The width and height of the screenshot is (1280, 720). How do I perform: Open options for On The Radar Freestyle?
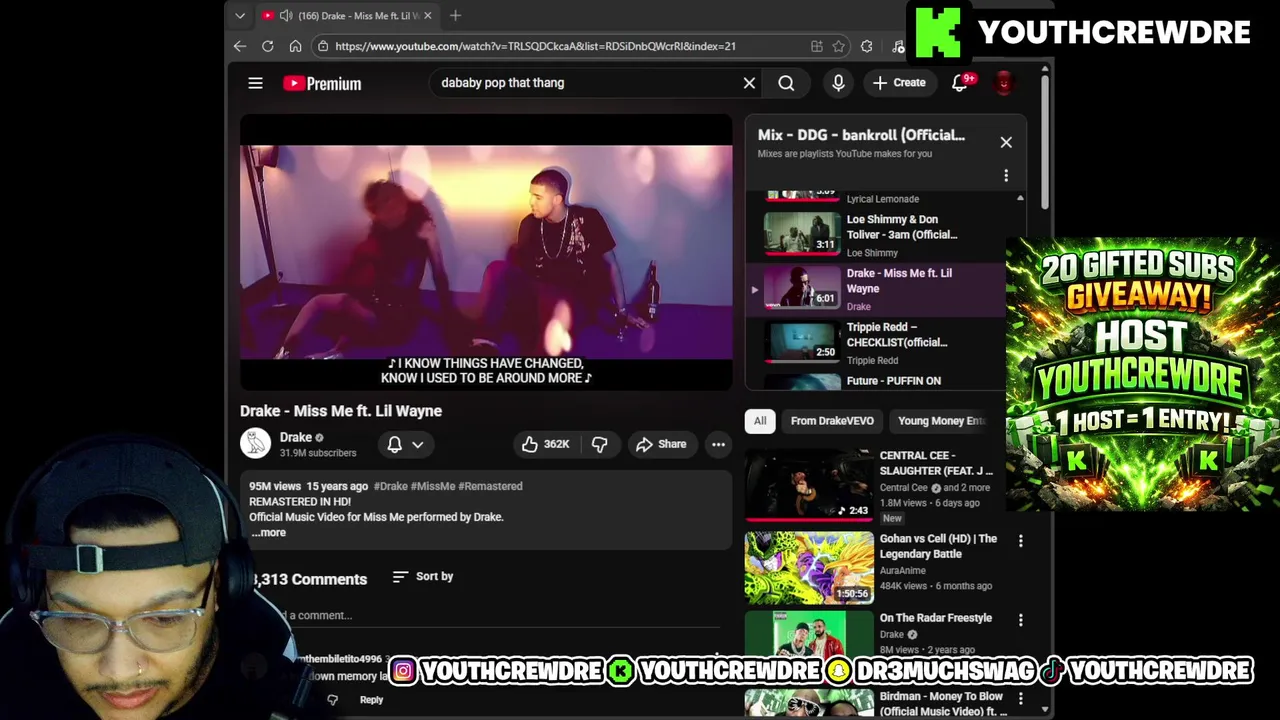click(1020, 620)
